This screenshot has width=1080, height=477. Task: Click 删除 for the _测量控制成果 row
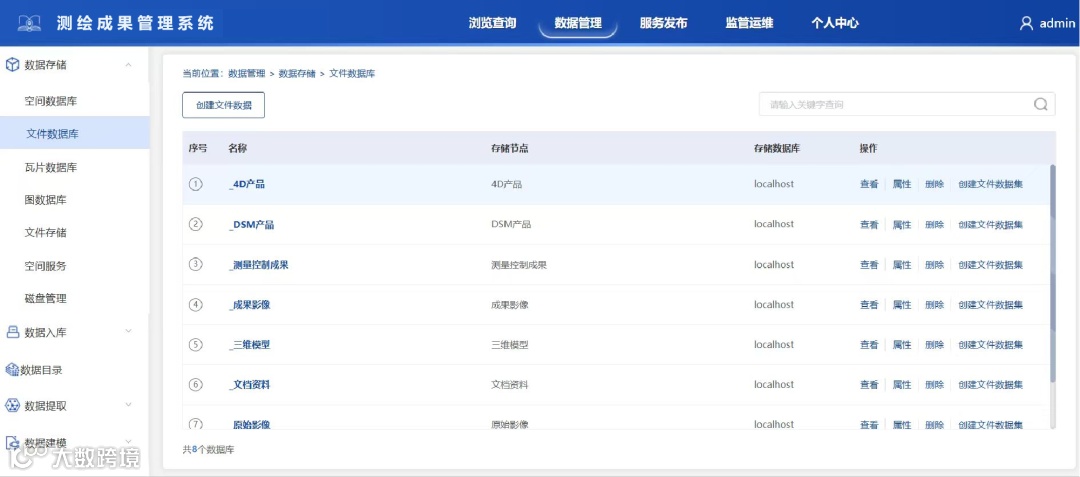pos(935,265)
